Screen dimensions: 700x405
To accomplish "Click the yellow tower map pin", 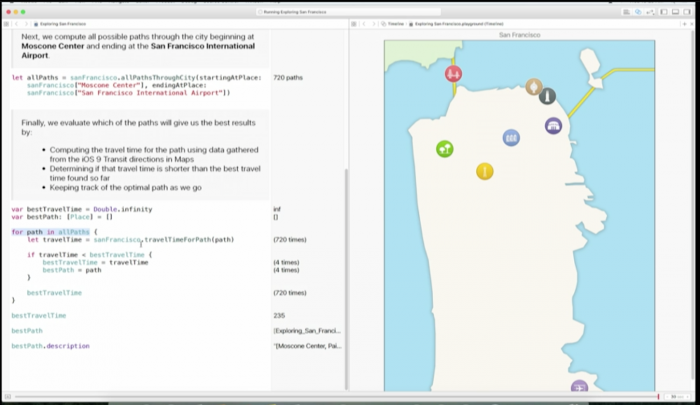I will (485, 171).
